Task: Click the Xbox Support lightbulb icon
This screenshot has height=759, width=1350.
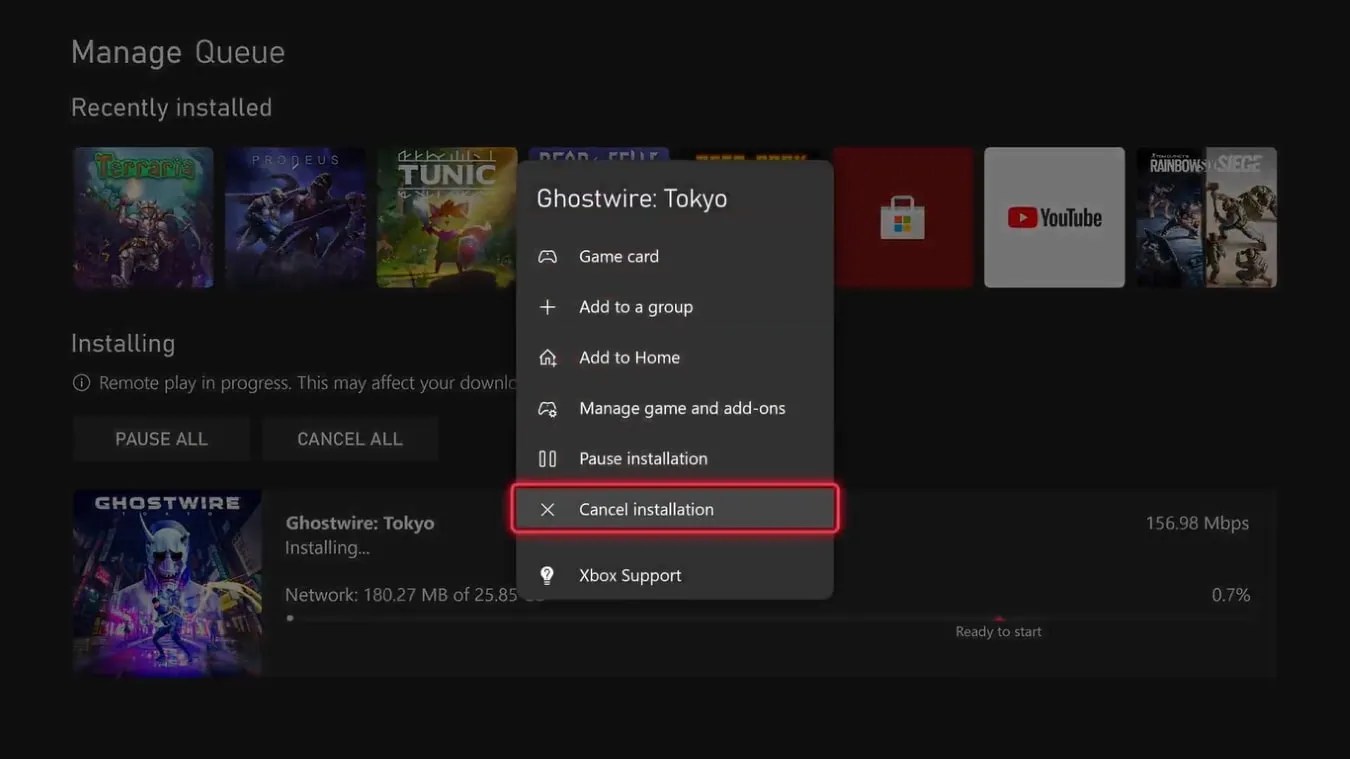Action: 547,575
